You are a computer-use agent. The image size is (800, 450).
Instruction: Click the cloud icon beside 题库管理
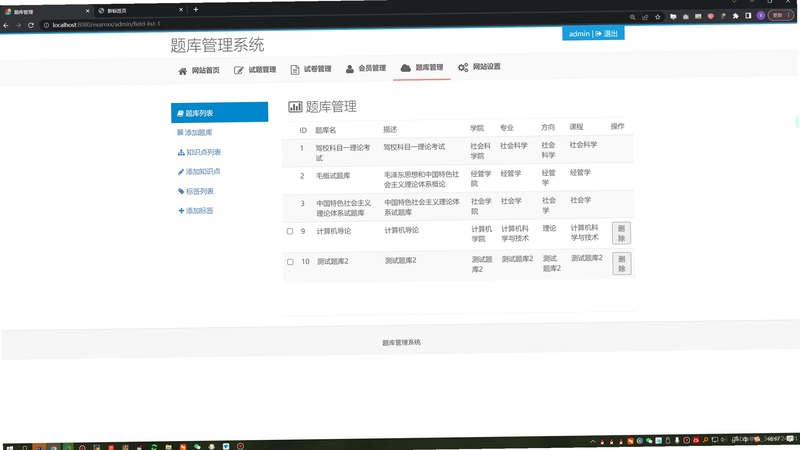coord(406,68)
